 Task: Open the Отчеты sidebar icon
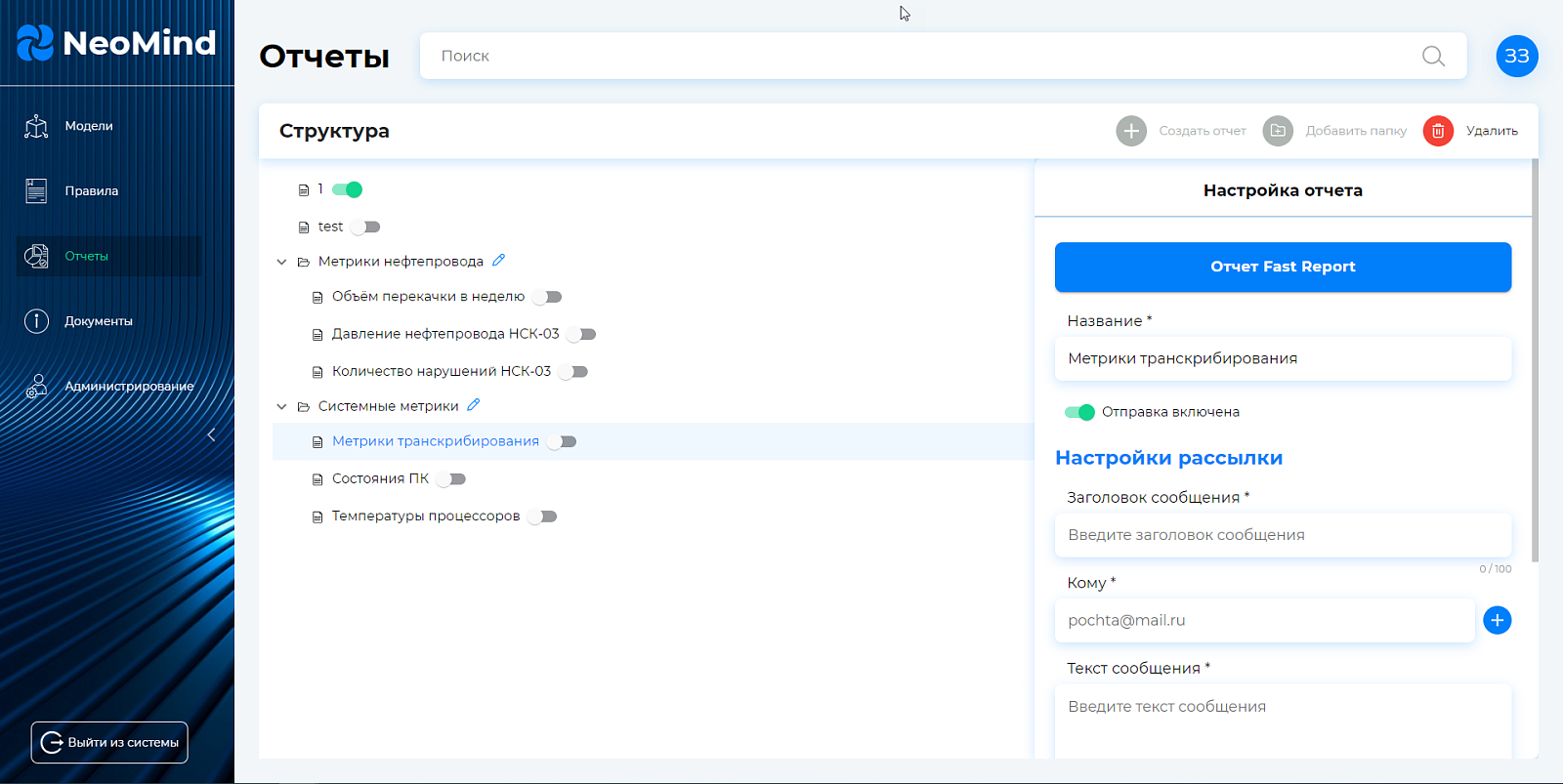(x=36, y=256)
